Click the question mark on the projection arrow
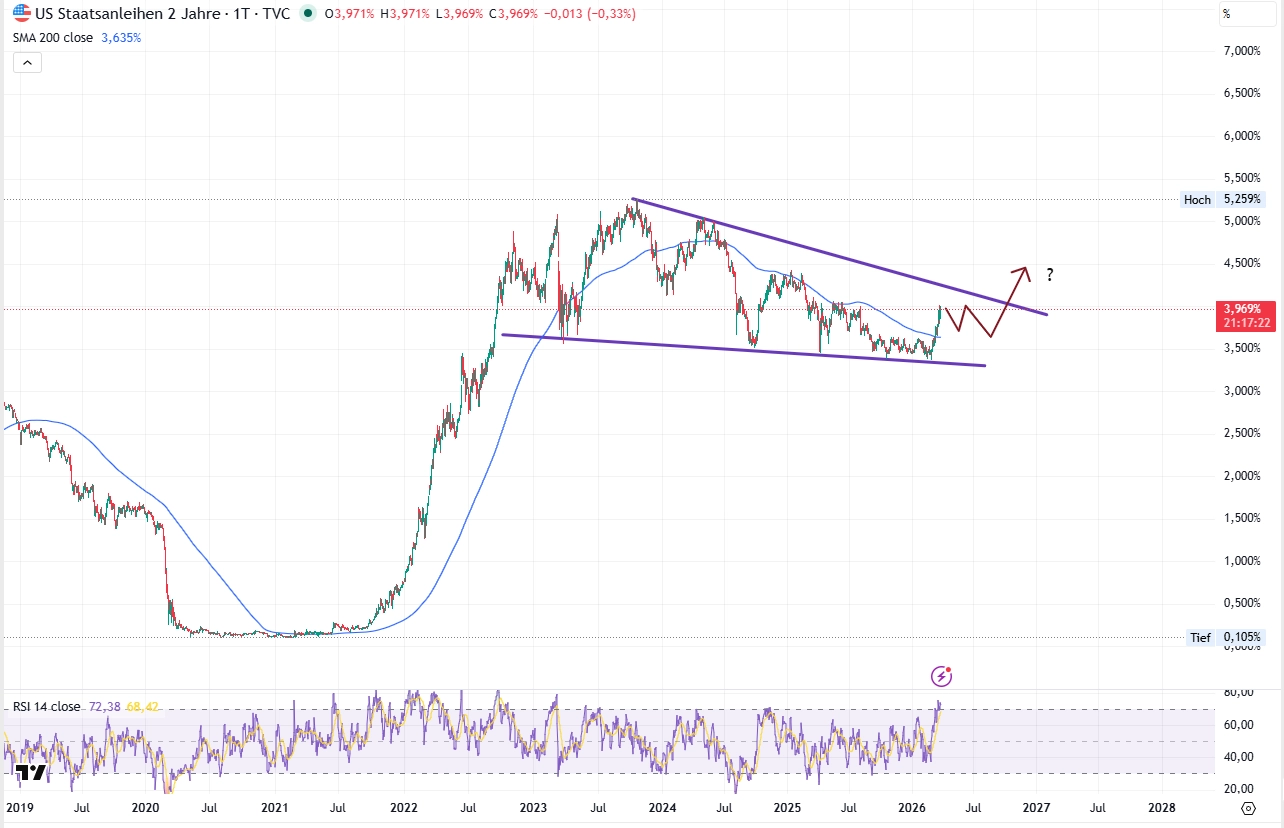This screenshot has height=828, width=1284. pos(1049,275)
